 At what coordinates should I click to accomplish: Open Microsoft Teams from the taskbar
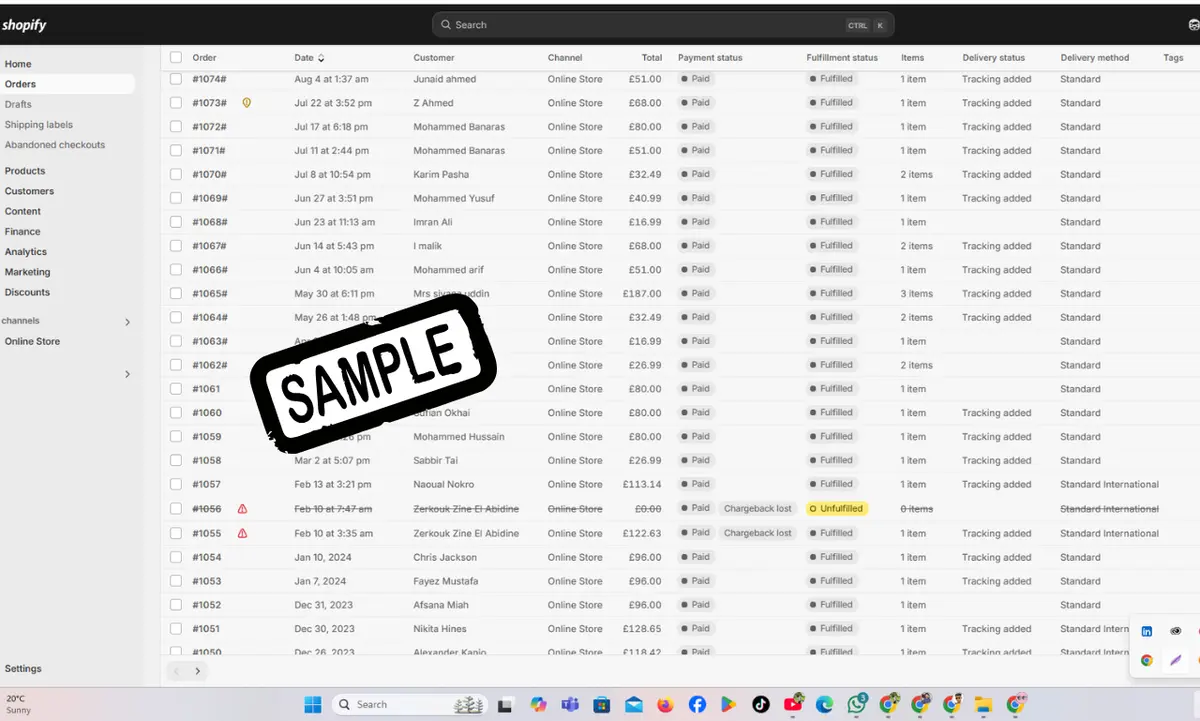[570, 704]
